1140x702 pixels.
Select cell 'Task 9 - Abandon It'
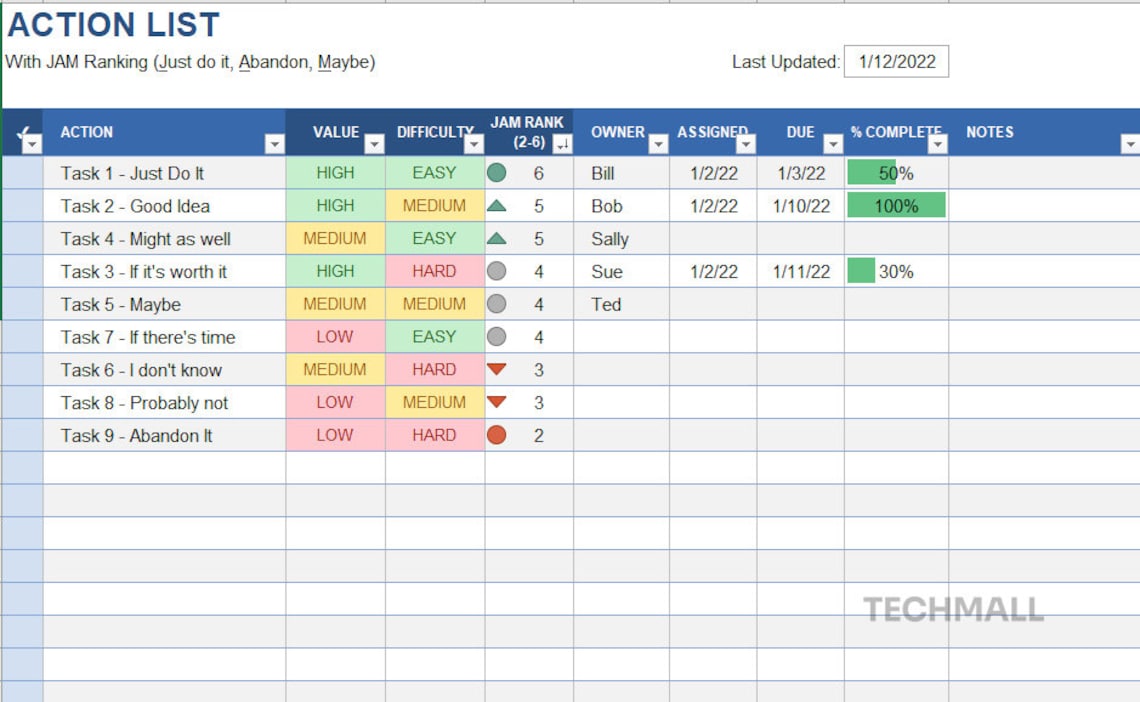click(164, 435)
